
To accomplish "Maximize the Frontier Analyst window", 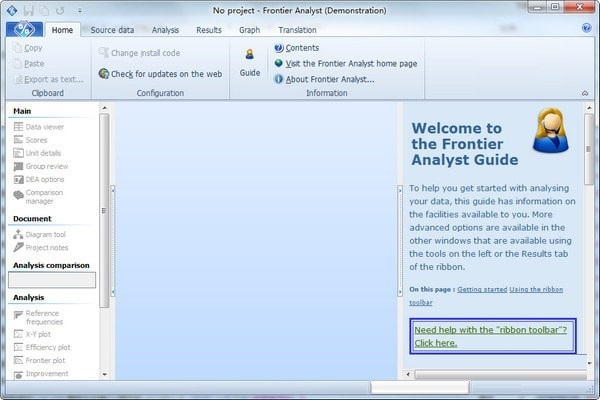I will click(556, 7).
